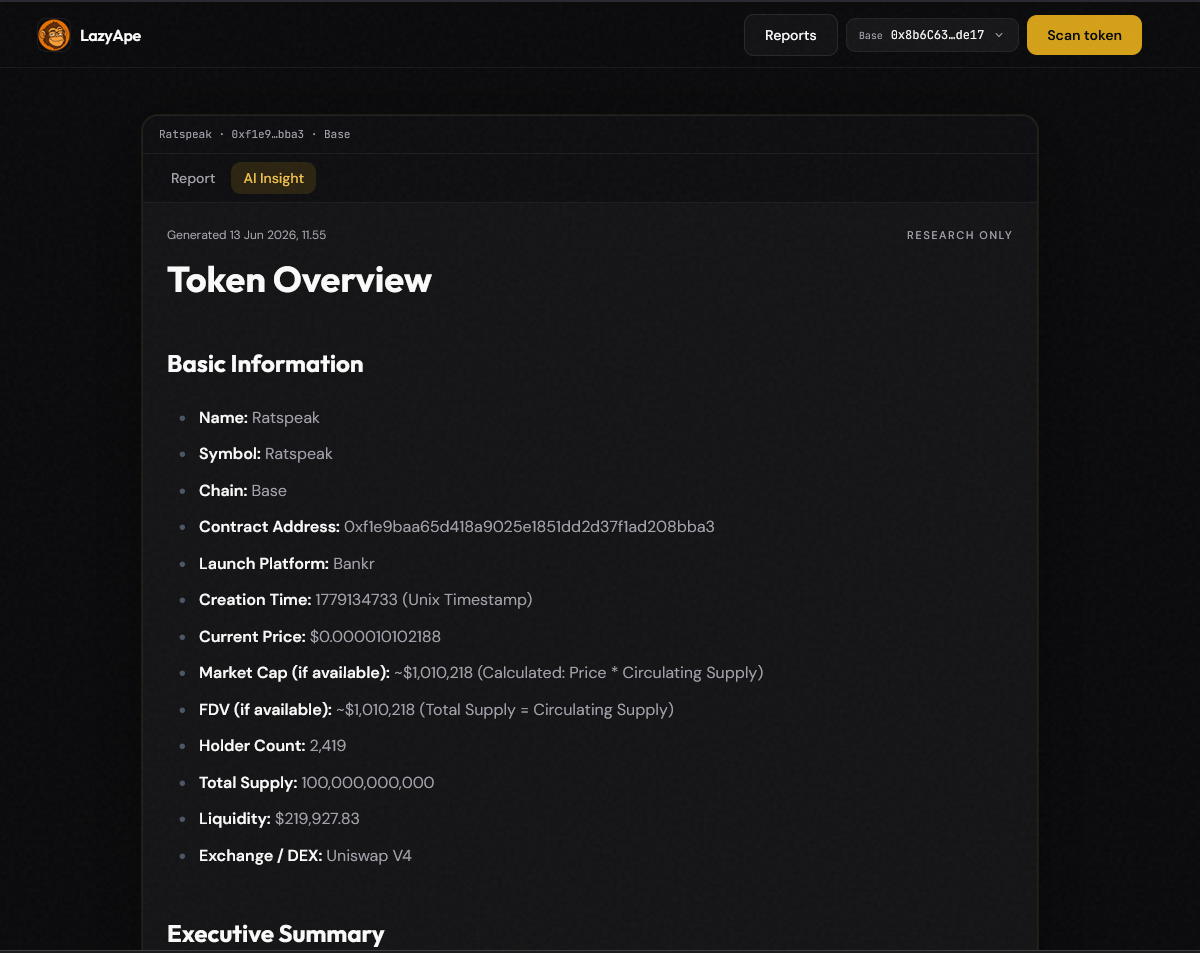
Task: Click the Ratspeak breadcrumb header text
Action: (x=254, y=134)
